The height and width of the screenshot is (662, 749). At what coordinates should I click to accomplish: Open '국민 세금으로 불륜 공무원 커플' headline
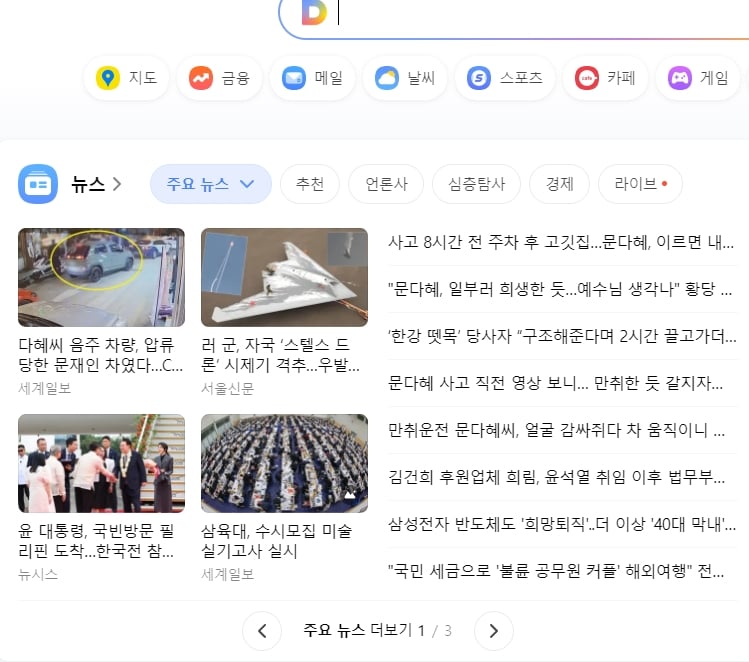[556, 571]
